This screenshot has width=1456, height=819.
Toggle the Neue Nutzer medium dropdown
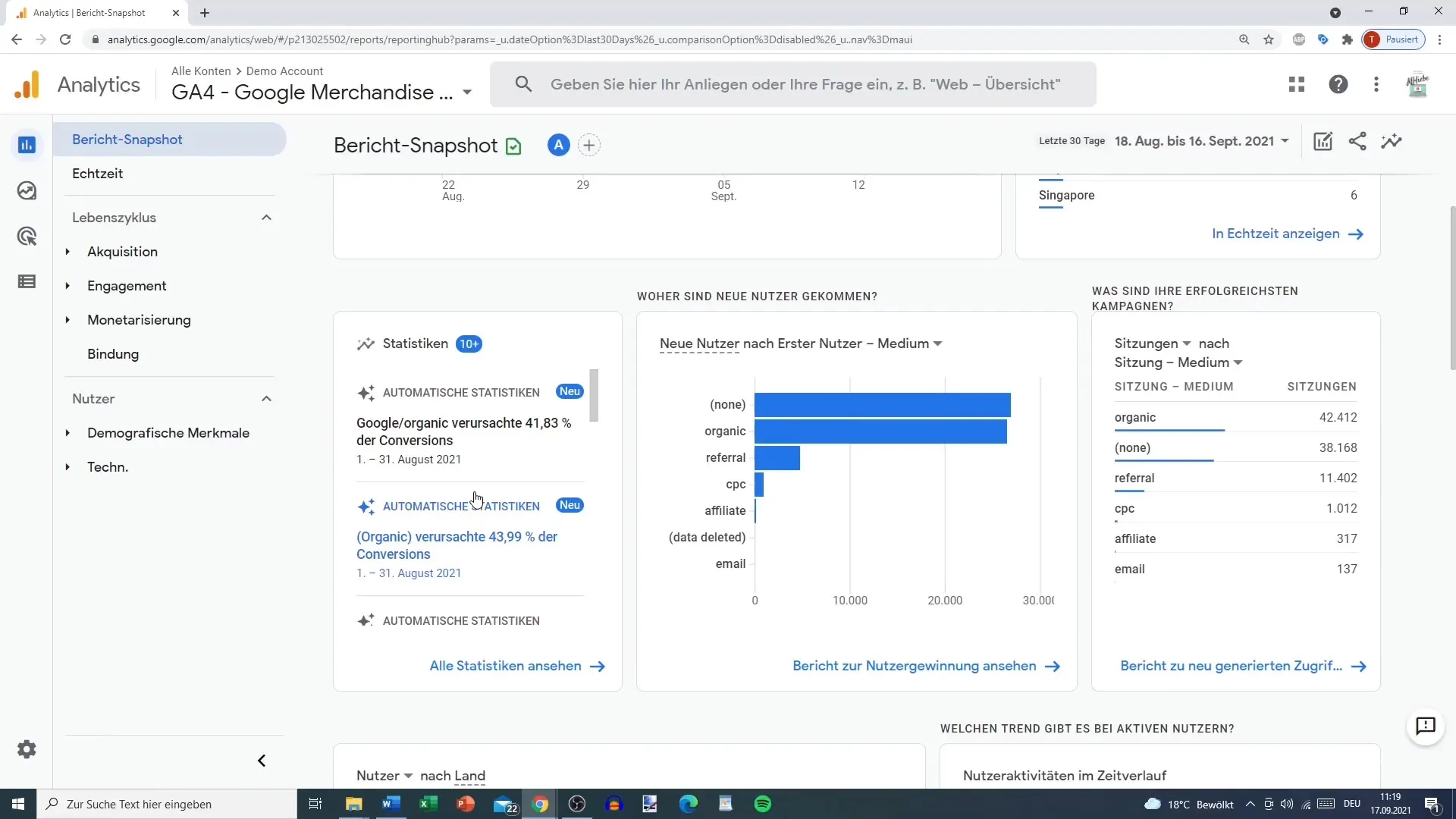coord(939,343)
